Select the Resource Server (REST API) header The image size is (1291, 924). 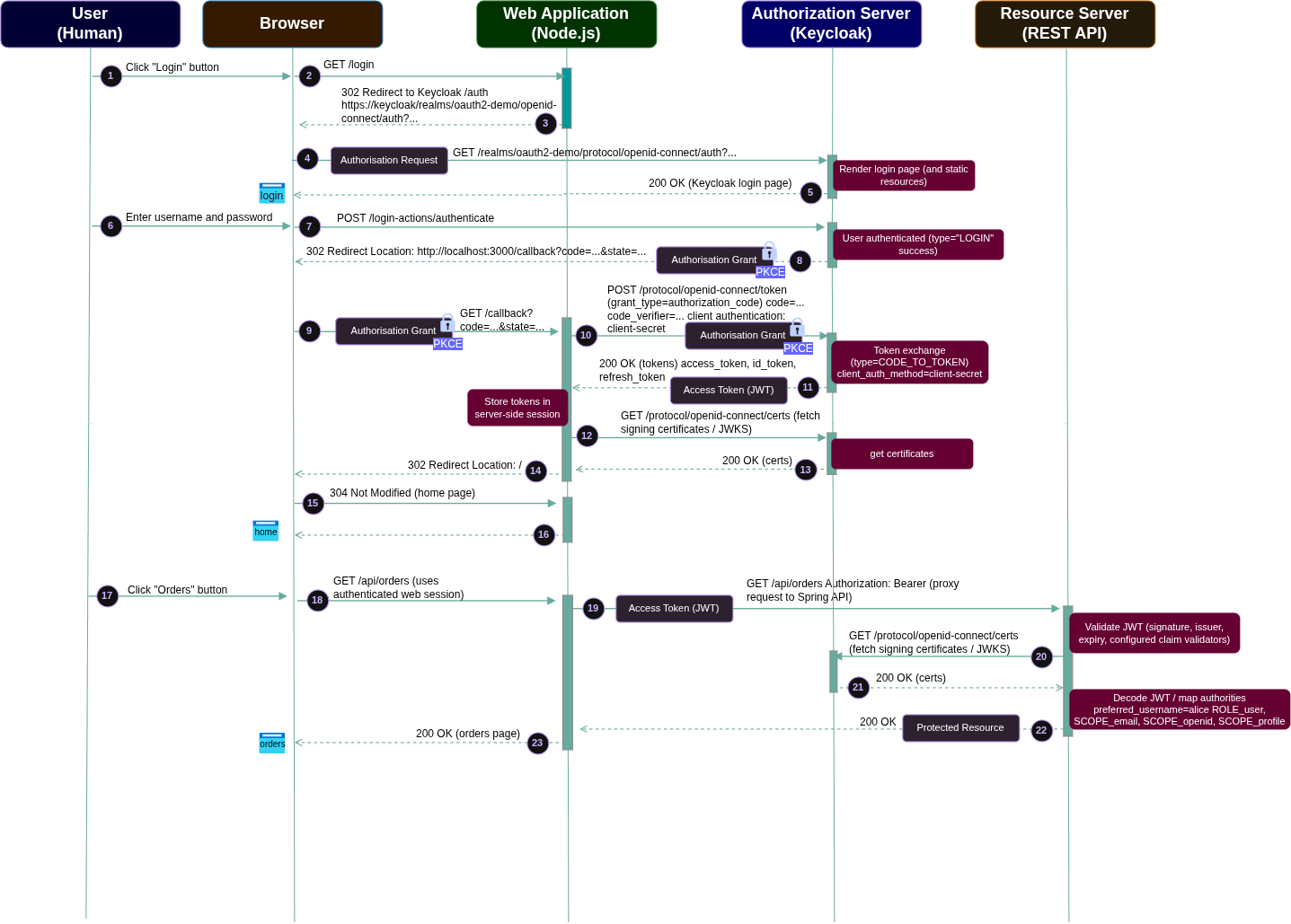pyautogui.click(x=1065, y=24)
